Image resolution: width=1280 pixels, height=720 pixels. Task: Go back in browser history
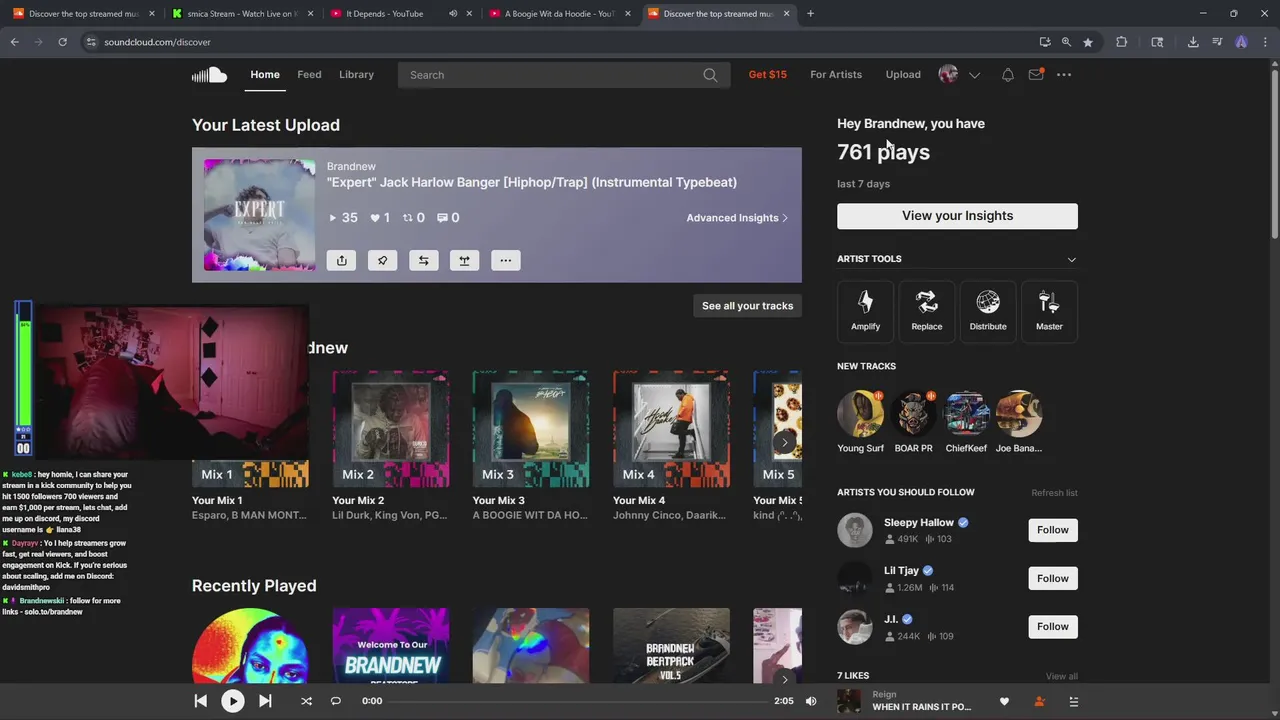click(x=15, y=42)
